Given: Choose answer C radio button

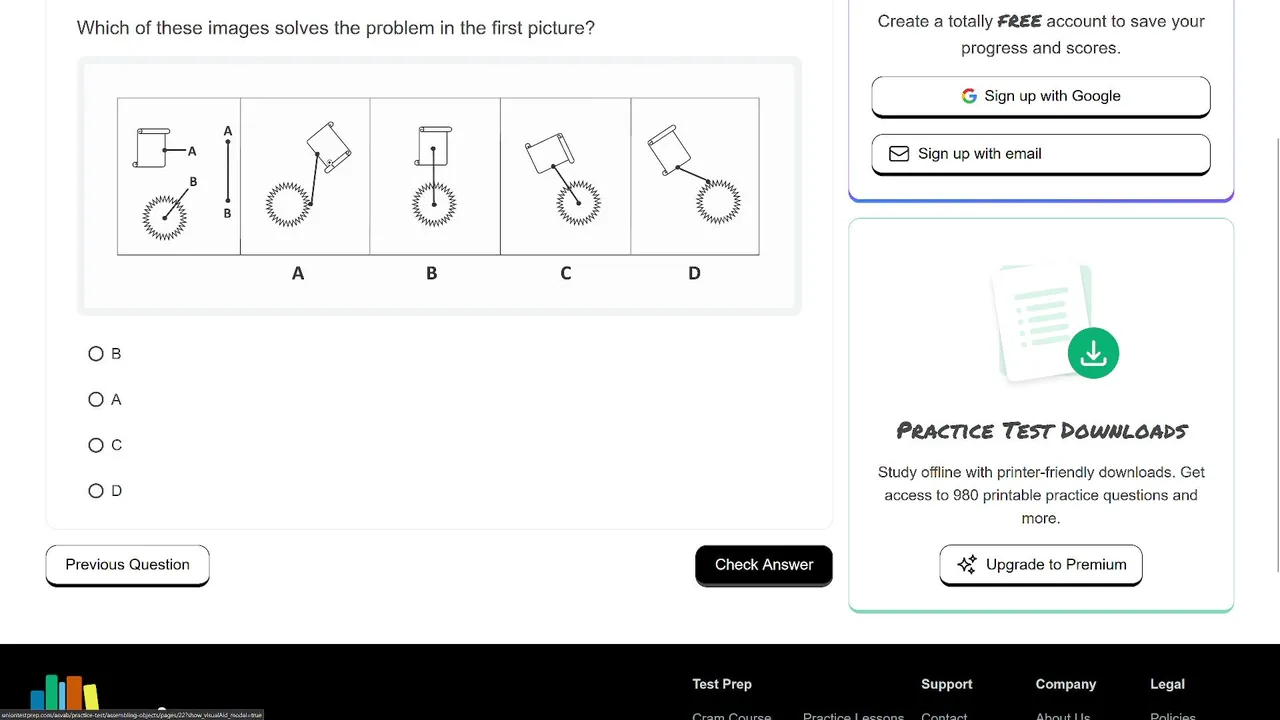Looking at the screenshot, I should pos(96,445).
